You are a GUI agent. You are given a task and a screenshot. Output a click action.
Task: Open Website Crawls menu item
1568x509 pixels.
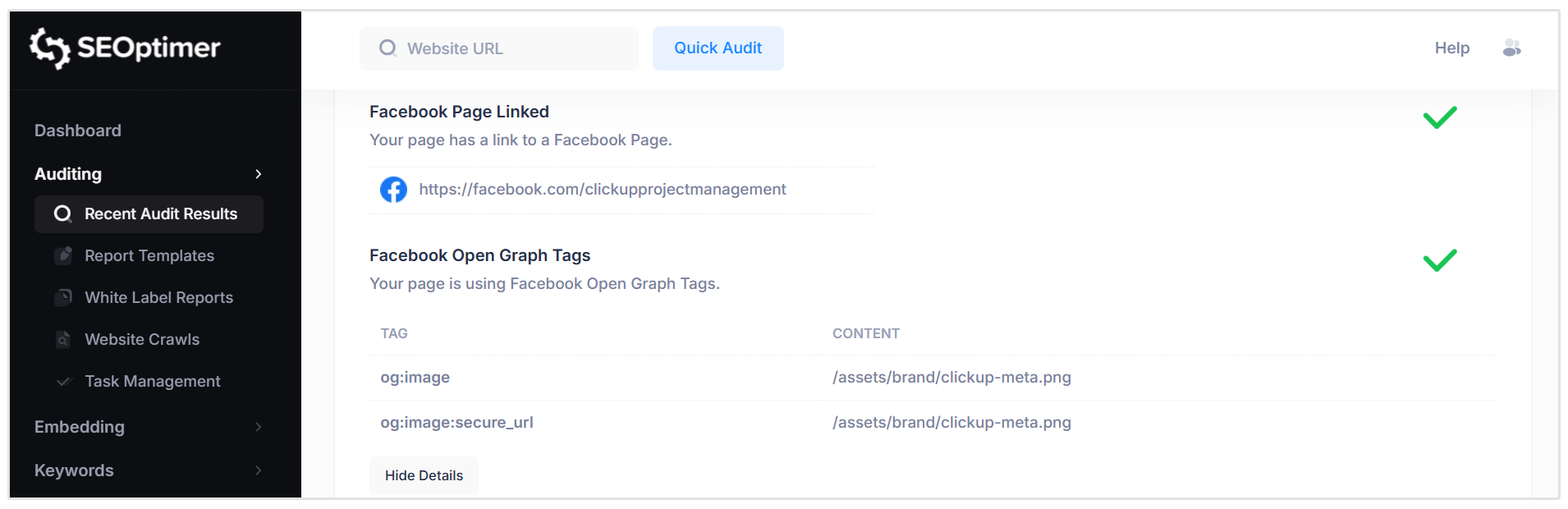[x=142, y=339]
